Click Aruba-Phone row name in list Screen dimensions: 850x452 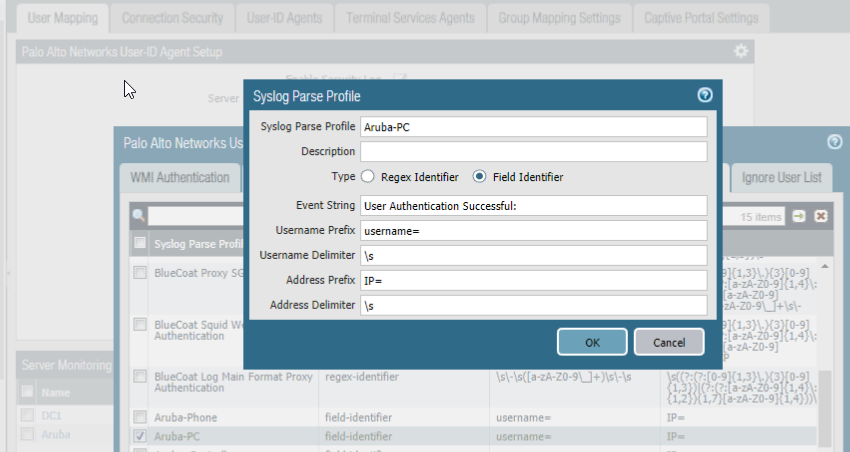click(x=185, y=417)
